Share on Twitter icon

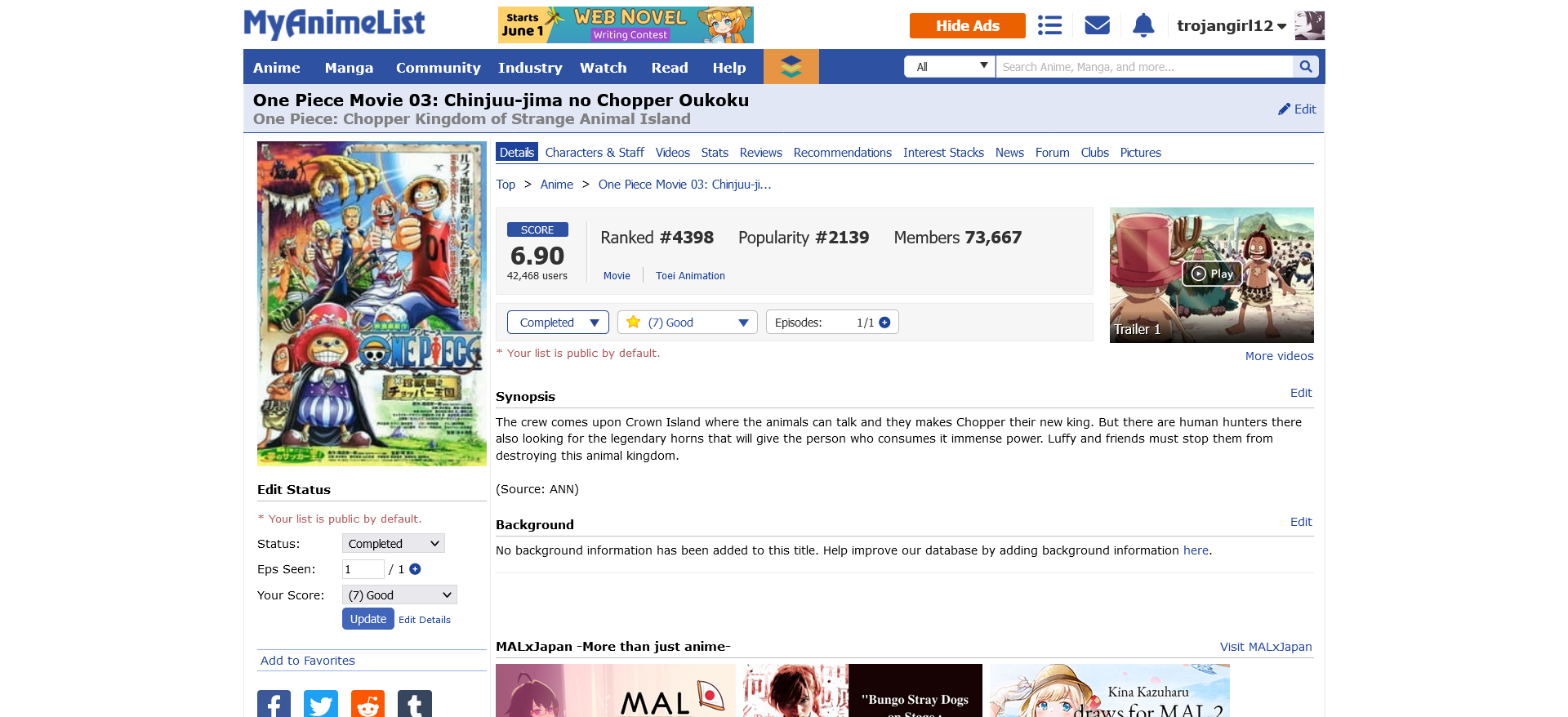tap(321, 704)
